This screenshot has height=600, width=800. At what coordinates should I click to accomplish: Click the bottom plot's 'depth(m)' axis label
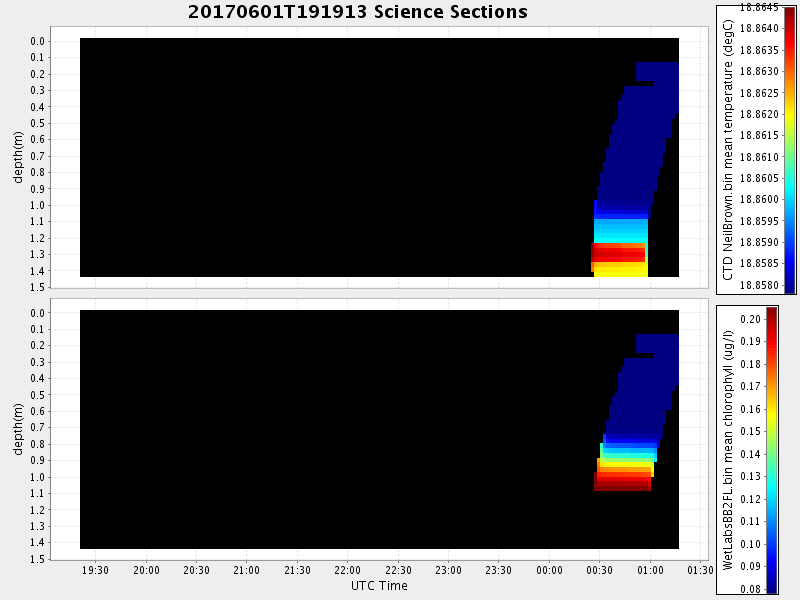click(18, 428)
